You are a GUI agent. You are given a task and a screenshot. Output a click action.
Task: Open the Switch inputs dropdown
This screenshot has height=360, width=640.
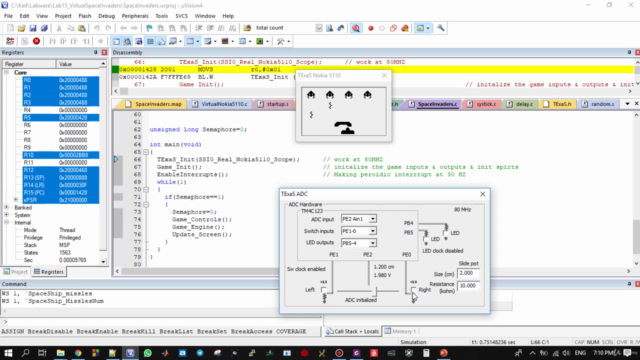pyautogui.click(x=373, y=231)
